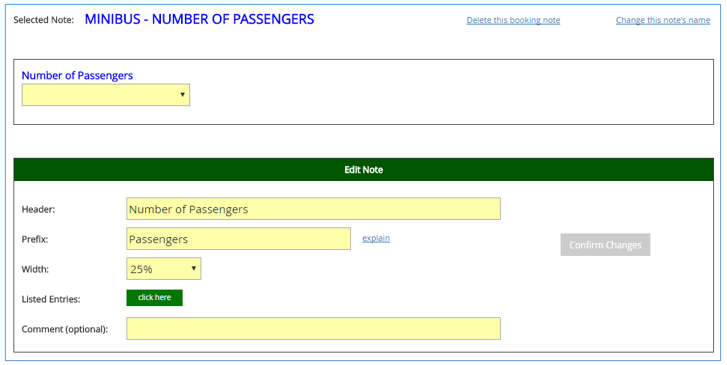The image size is (727, 365).
Task: Open the Change this note's name link
Action: point(663,20)
